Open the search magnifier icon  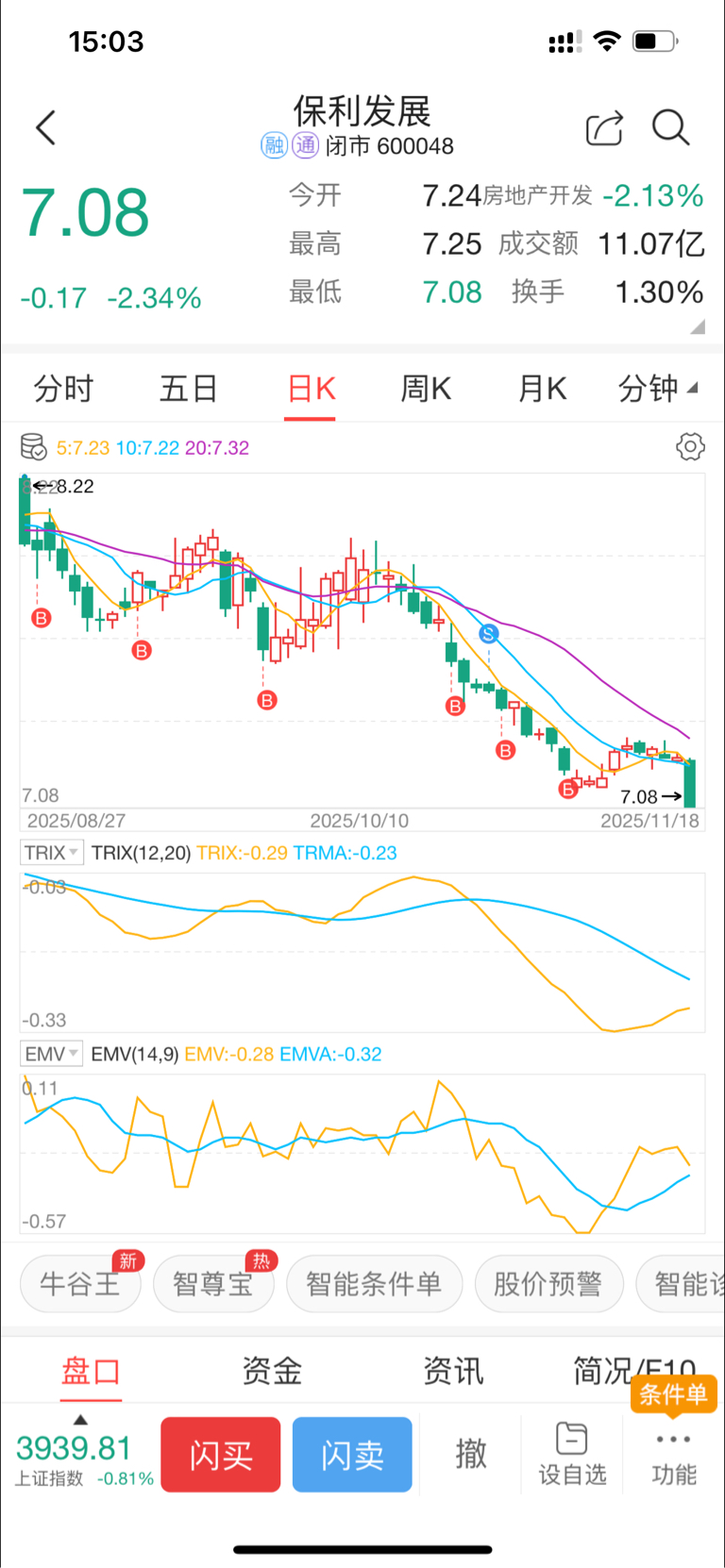click(x=671, y=127)
